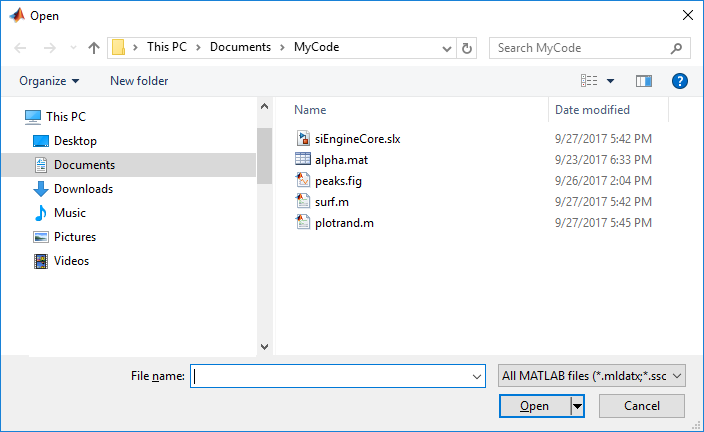Click the script icon of plotrand.m

point(303,222)
